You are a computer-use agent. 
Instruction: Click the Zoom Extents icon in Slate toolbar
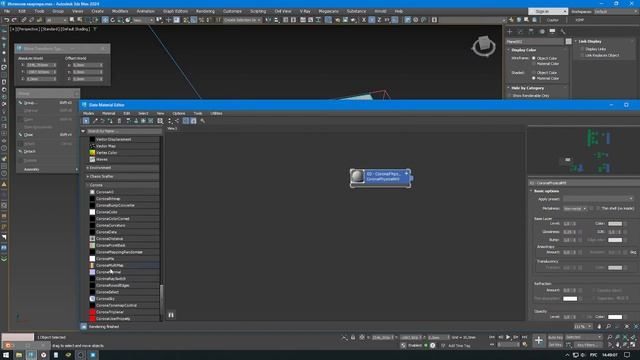(x=160, y=121)
